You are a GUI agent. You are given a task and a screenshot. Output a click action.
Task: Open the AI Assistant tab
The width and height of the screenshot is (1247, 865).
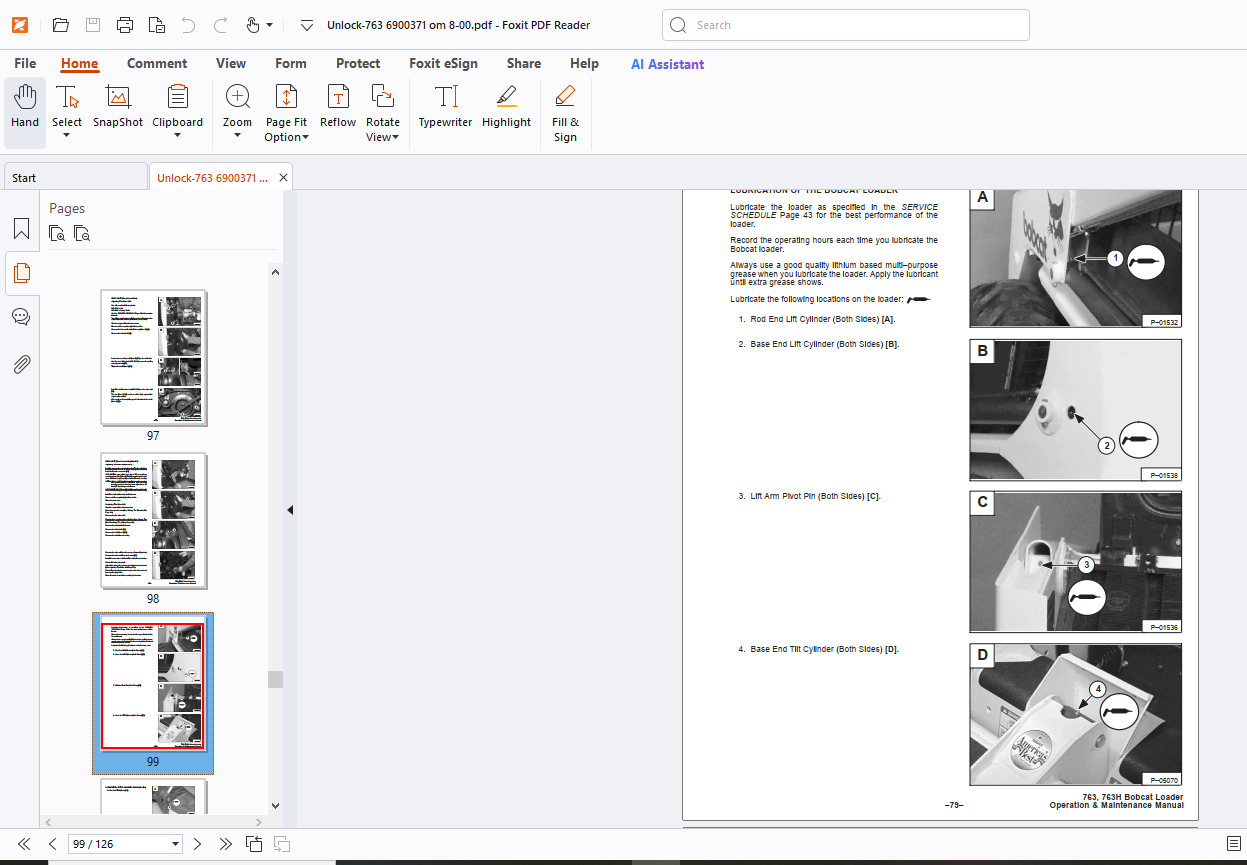[x=667, y=64]
